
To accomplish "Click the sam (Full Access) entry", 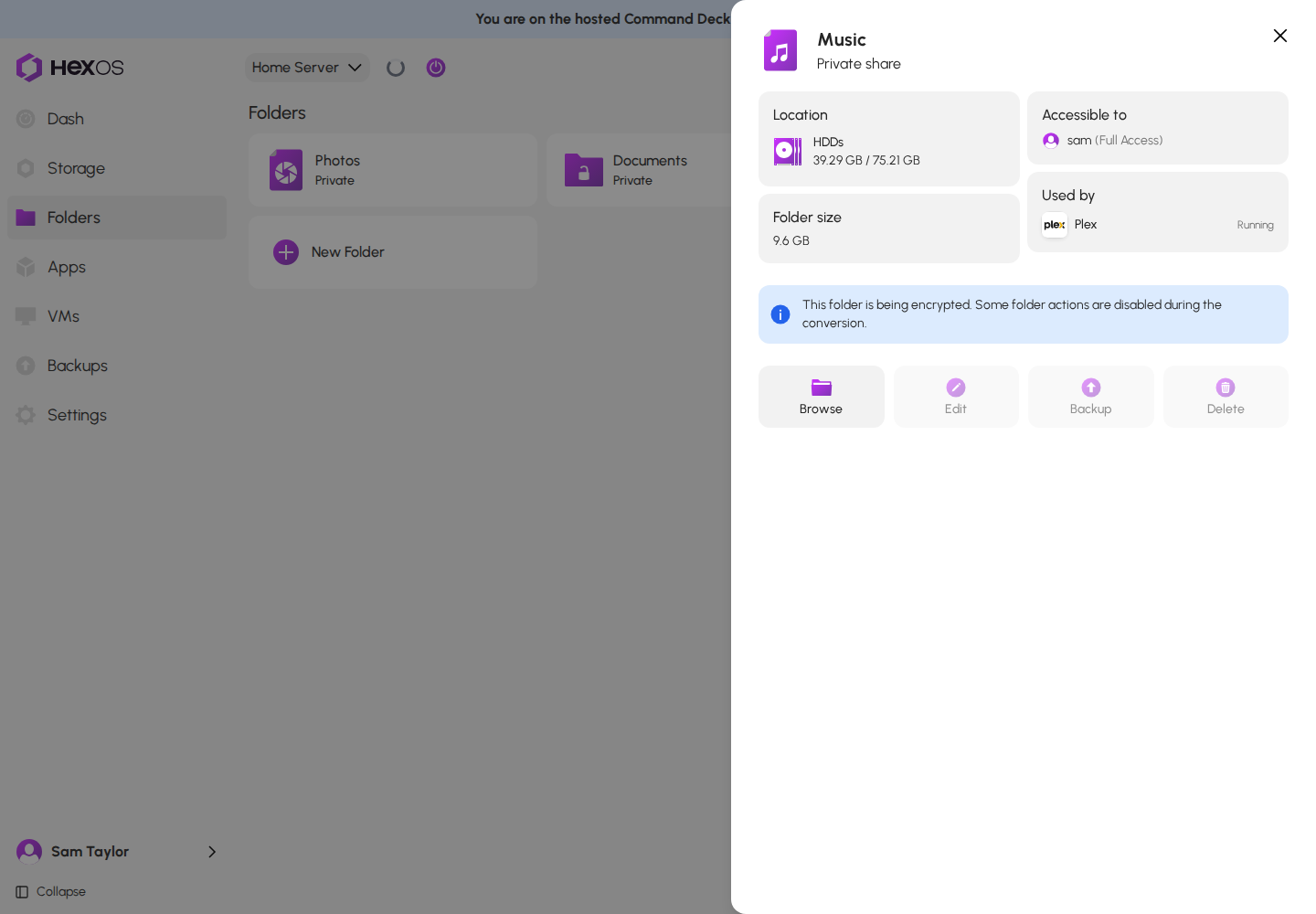I will tap(1103, 141).
